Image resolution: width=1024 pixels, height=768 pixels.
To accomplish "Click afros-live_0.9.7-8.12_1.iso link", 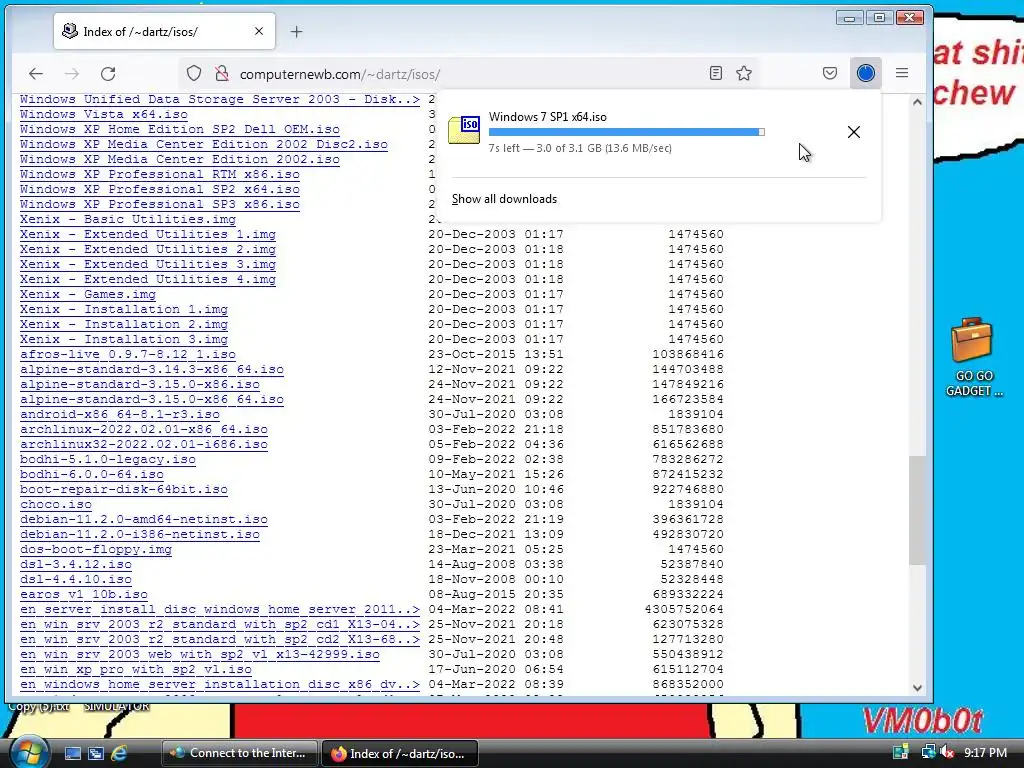I will pos(127,355).
